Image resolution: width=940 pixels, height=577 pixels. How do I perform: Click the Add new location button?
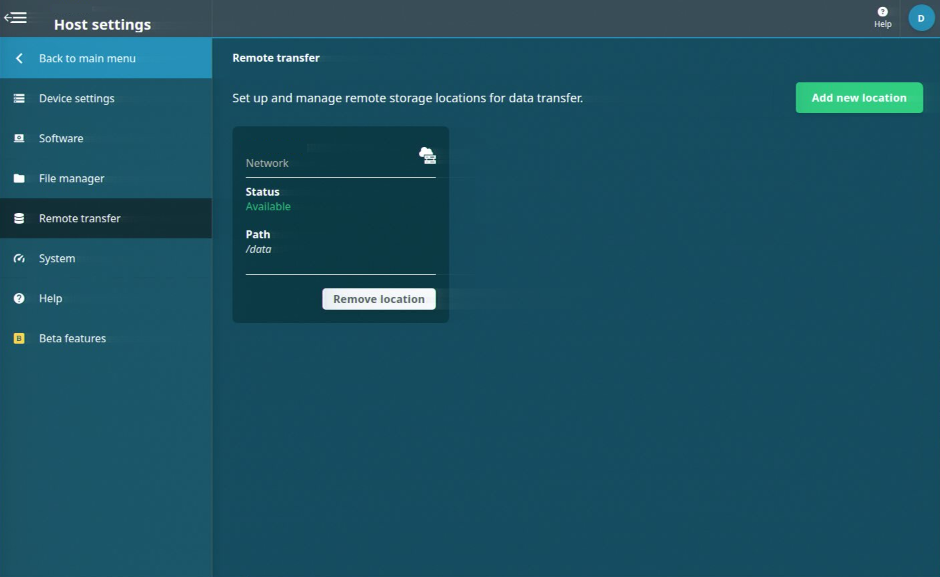858,97
